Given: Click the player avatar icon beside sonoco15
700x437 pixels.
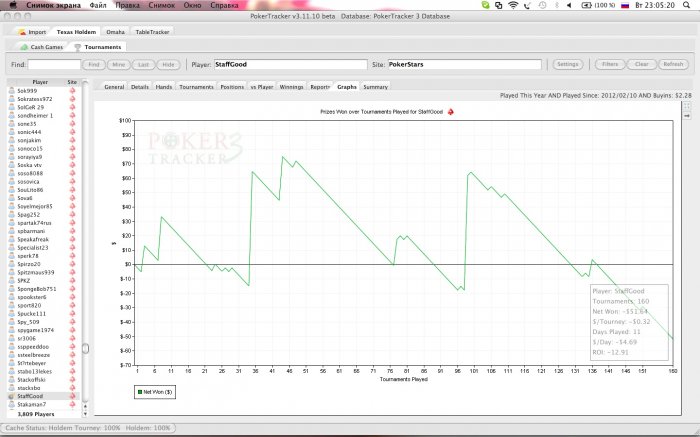Looking at the screenshot, I should click(12, 149).
